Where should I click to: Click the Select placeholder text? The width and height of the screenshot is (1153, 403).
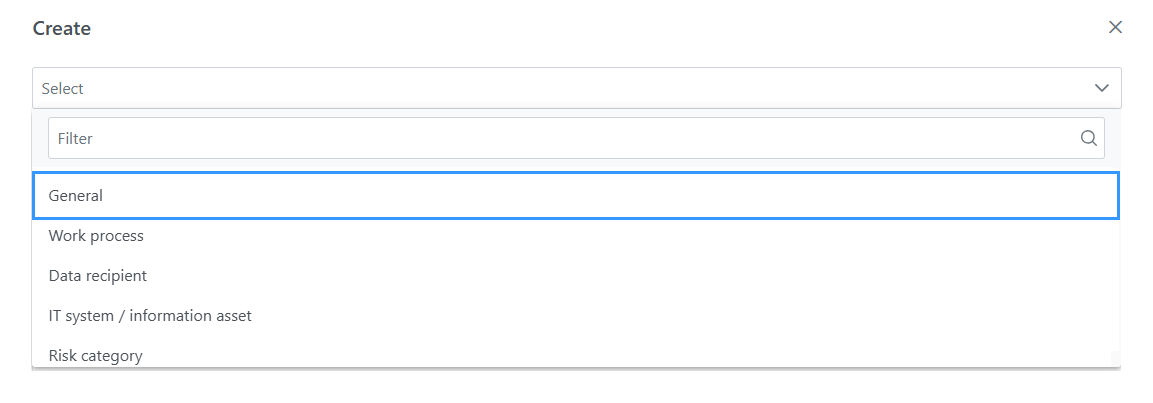point(63,88)
